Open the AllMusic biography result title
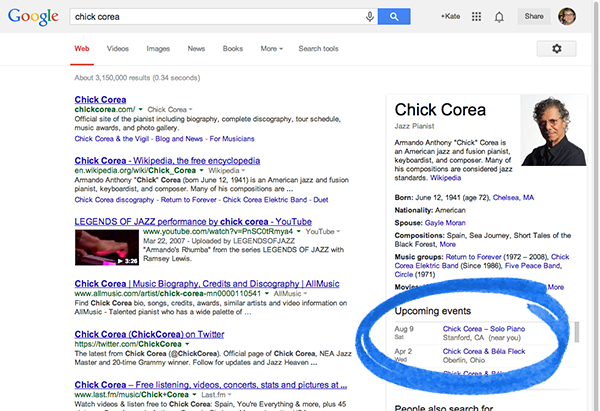600x411 pixels. click(x=207, y=284)
